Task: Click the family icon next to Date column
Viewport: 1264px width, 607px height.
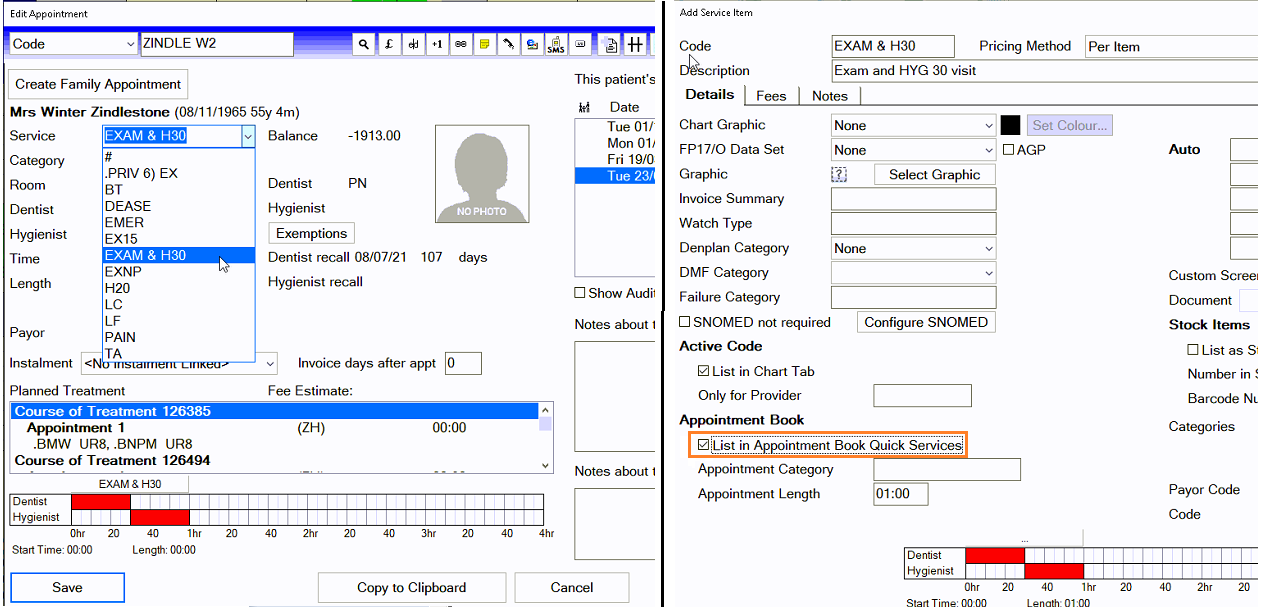Action: click(x=586, y=107)
